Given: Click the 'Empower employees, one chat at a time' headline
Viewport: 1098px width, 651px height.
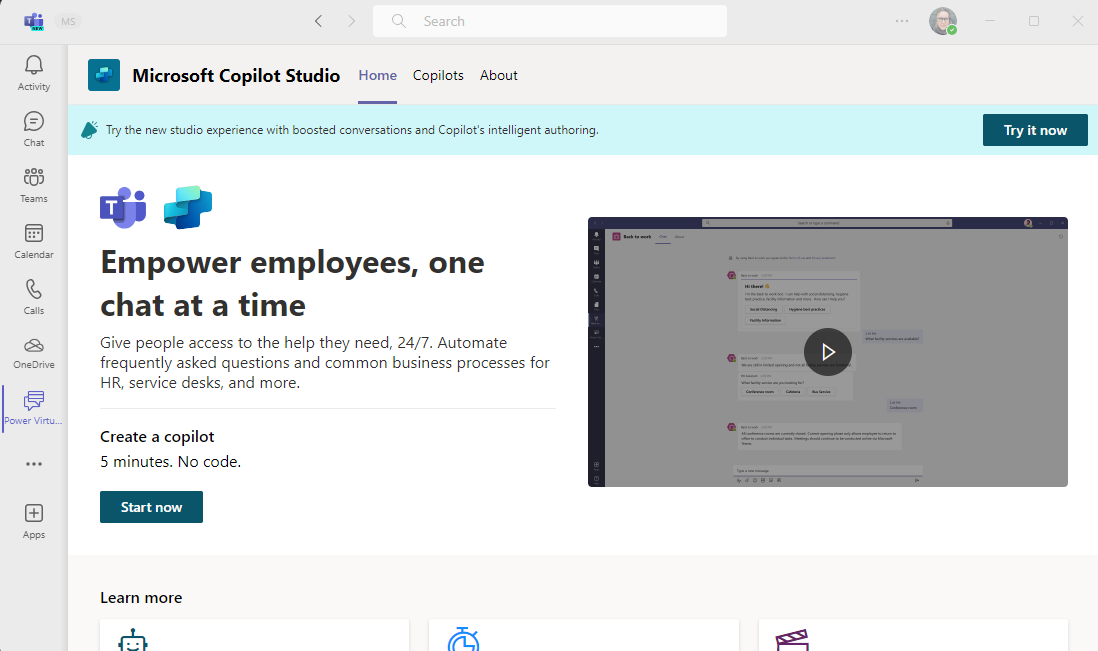Looking at the screenshot, I should click(293, 284).
